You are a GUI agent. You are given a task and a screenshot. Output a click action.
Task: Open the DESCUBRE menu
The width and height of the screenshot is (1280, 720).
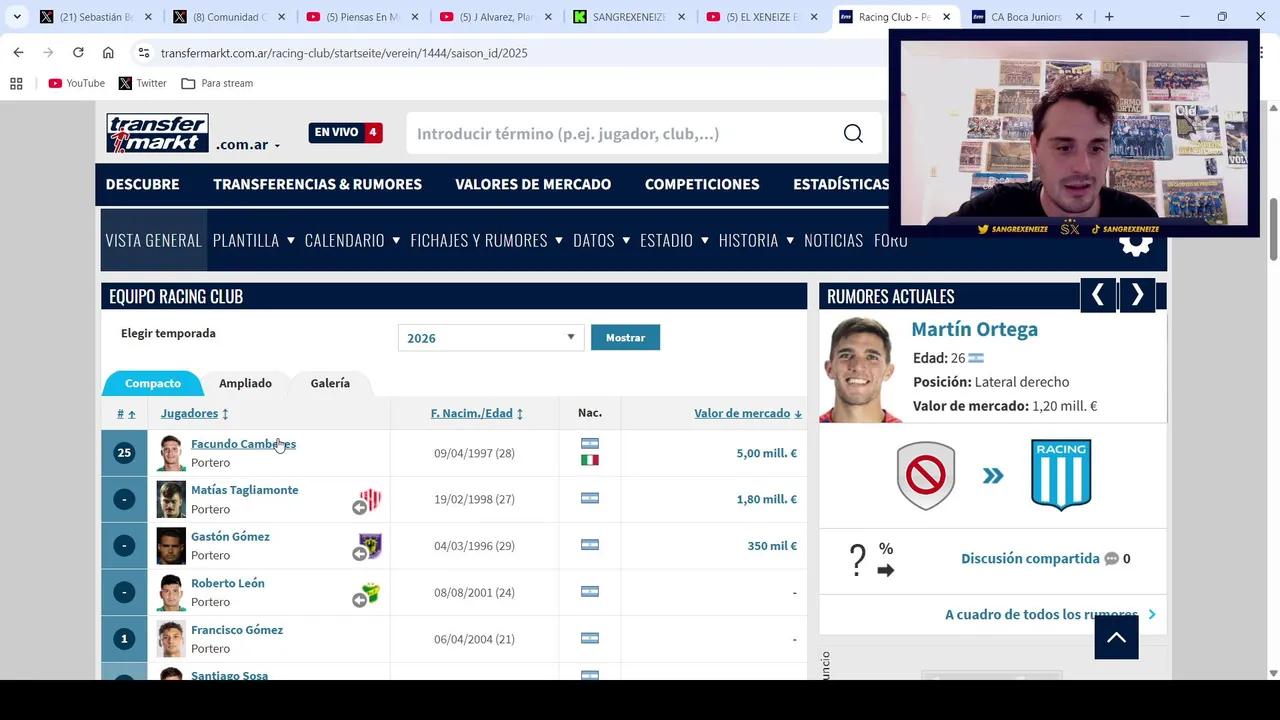143,184
